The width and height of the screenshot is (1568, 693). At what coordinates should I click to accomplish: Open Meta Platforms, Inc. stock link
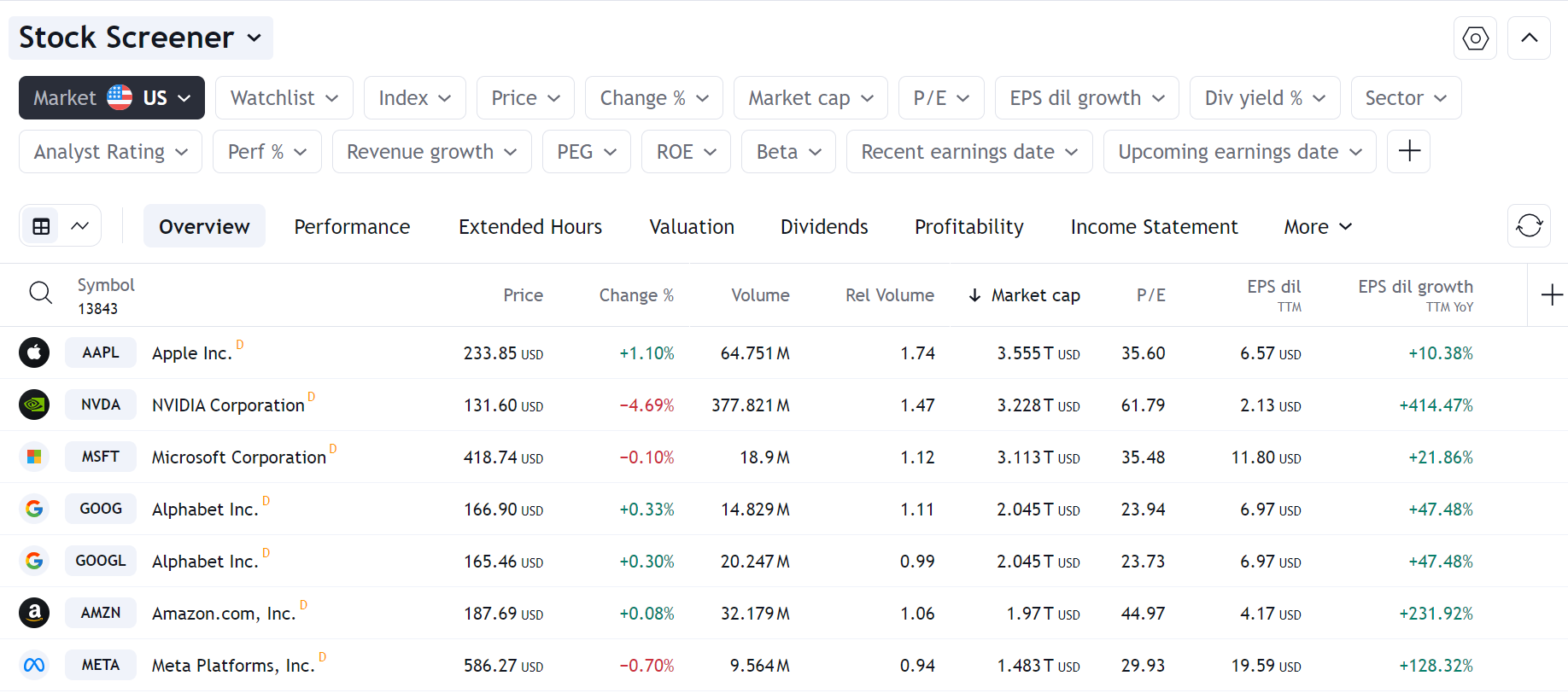tap(233, 666)
